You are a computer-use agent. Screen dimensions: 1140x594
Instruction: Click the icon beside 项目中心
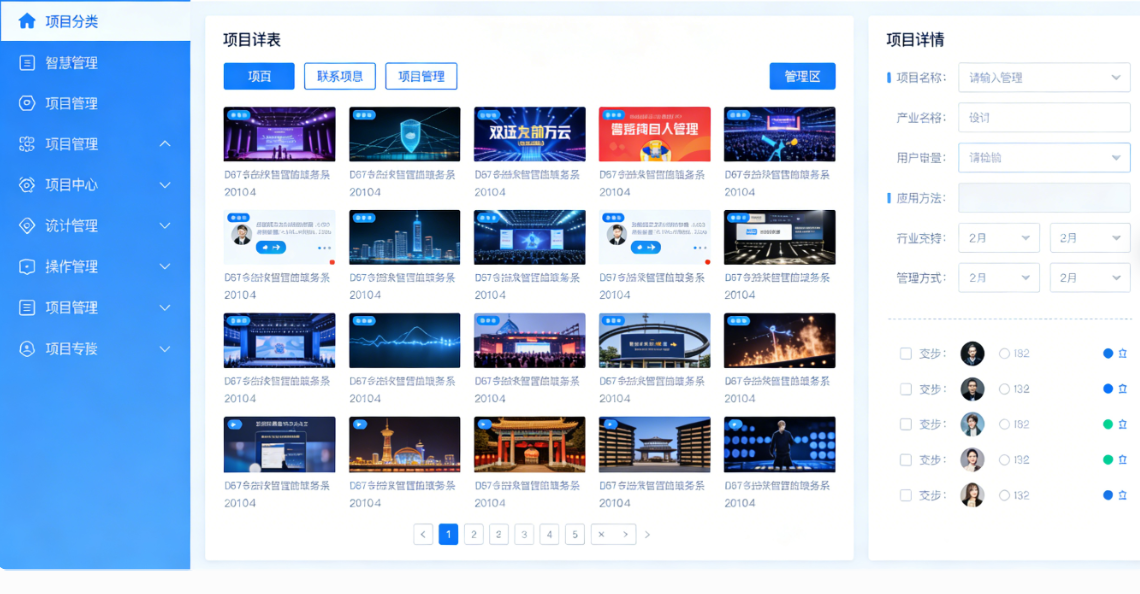tap(27, 185)
